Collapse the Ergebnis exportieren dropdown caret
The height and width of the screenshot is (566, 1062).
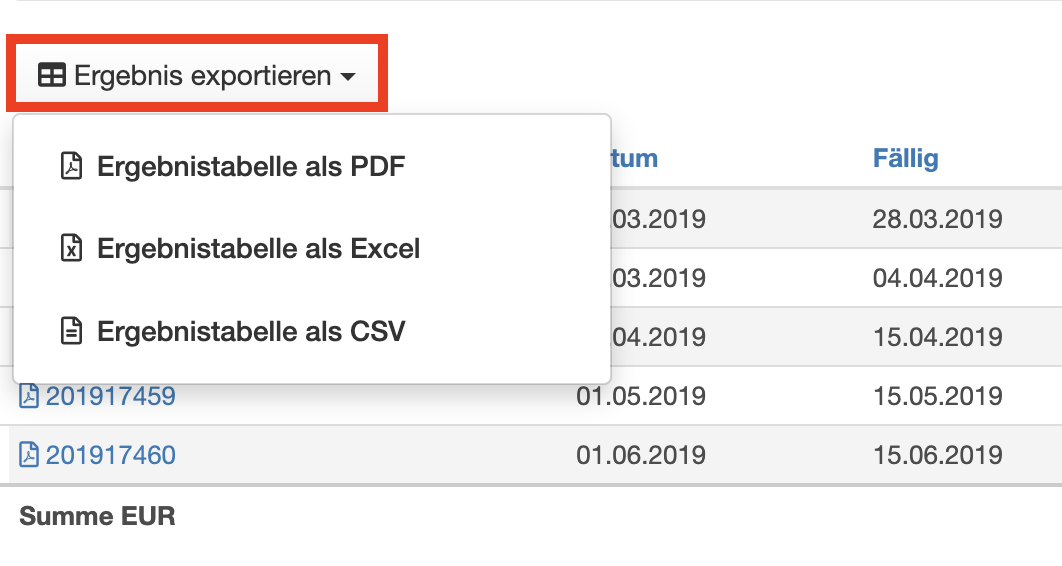coord(348,77)
